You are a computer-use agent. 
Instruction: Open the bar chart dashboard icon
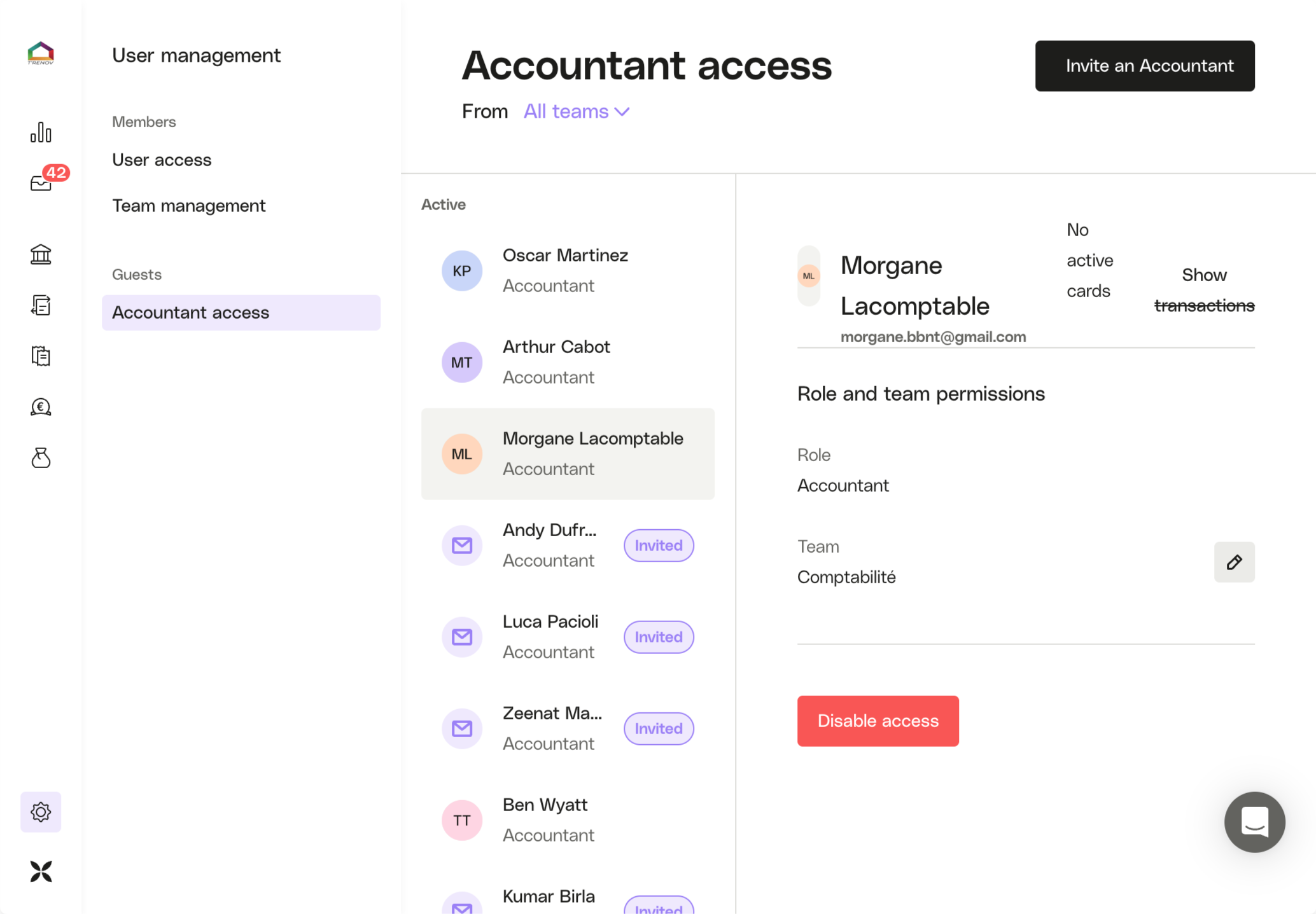click(x=41, y=132)
